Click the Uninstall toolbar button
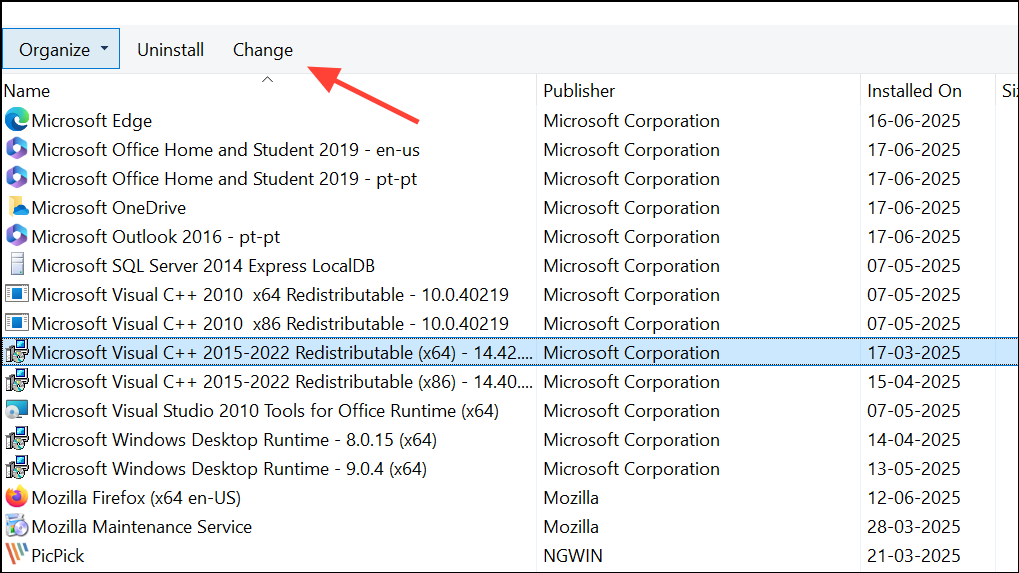Screen dimensions: 1019x573 pos(170,50)
